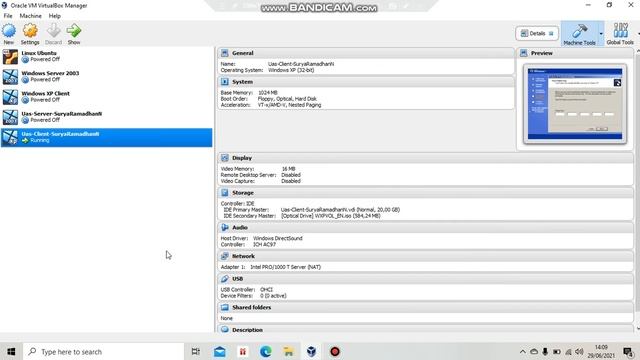Select the Linux Ubuntu virtual machine
640x360 pixels.
coord(106,56)
